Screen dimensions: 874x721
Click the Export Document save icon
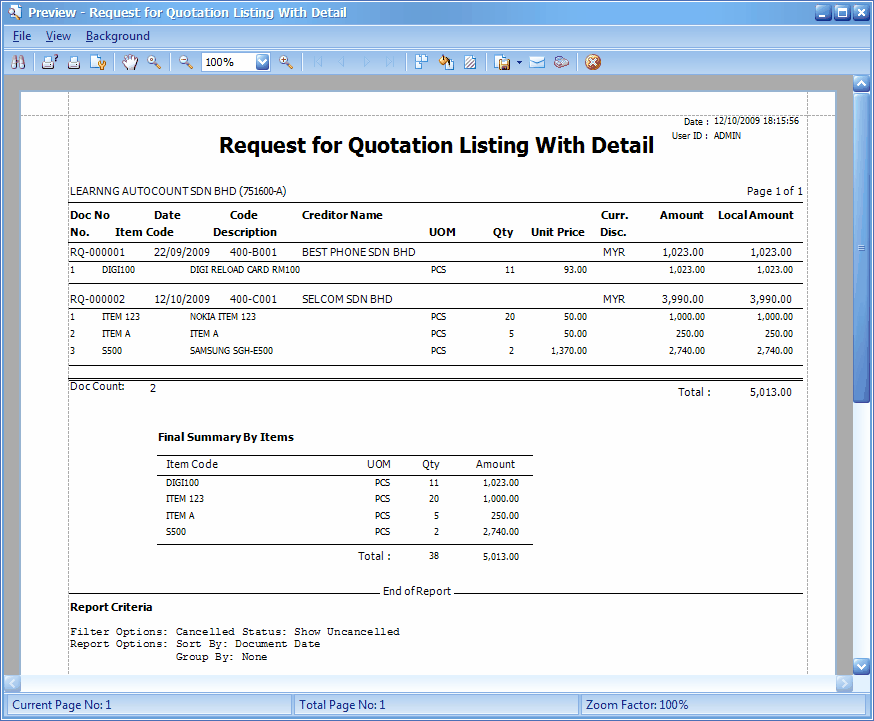(504, 62)
